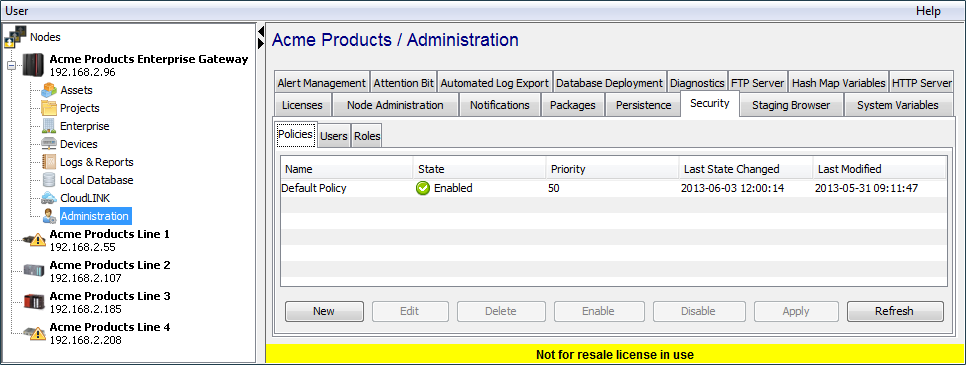Open the Notifications tab

click(500, 105)
